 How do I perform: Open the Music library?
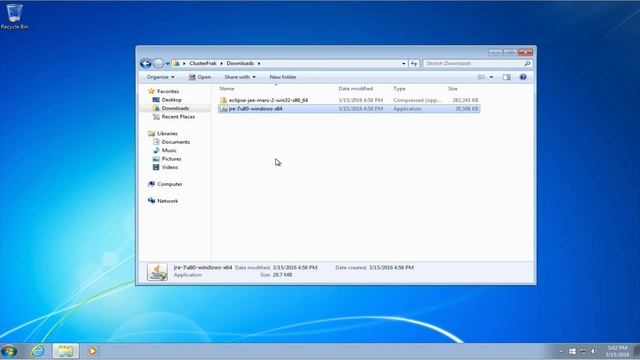164,150
